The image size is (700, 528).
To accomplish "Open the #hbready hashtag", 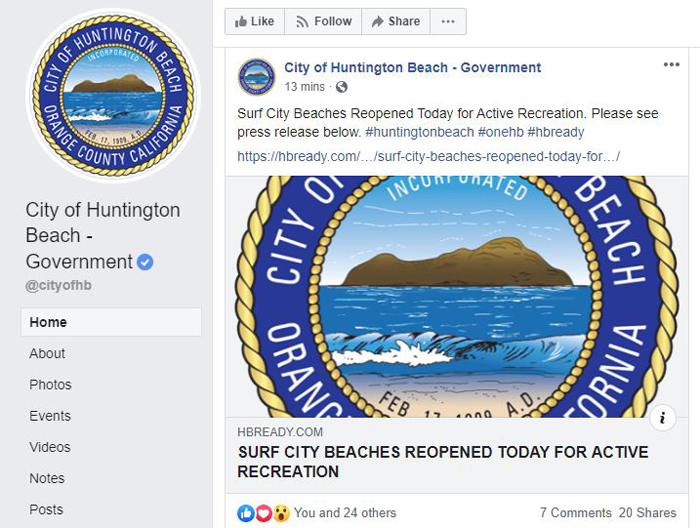I will click(x=556, y=132).
